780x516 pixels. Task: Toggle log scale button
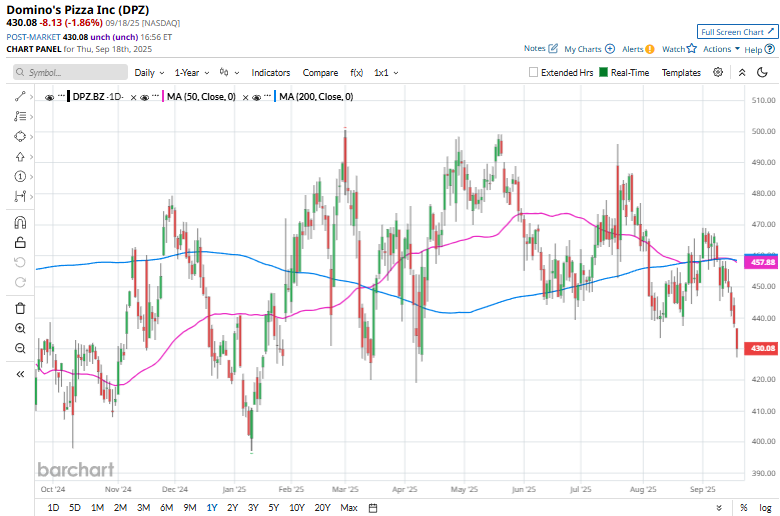765,508
